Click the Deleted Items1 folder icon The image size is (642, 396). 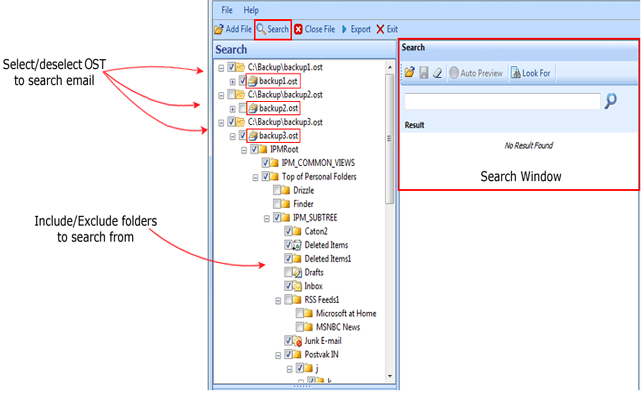(297, 258)
